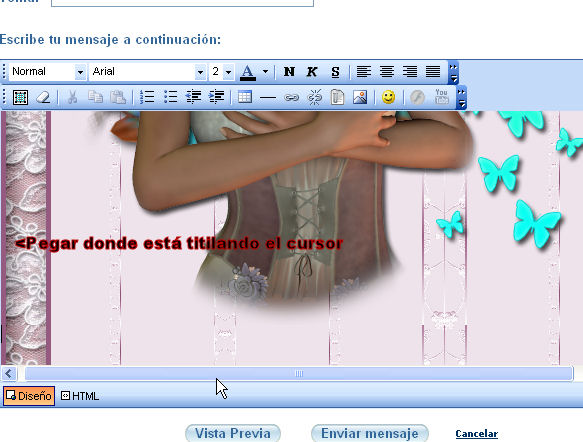Screen dimensions: 583x442
Task: Insert an image using the picture icon
Action: tap(360, 97)
